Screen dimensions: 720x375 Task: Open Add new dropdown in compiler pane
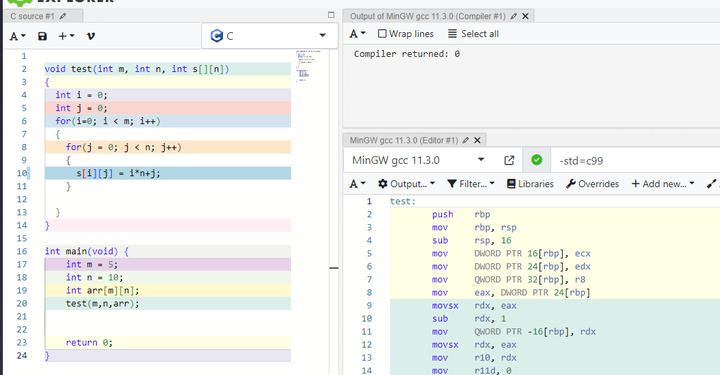[663, 184]
